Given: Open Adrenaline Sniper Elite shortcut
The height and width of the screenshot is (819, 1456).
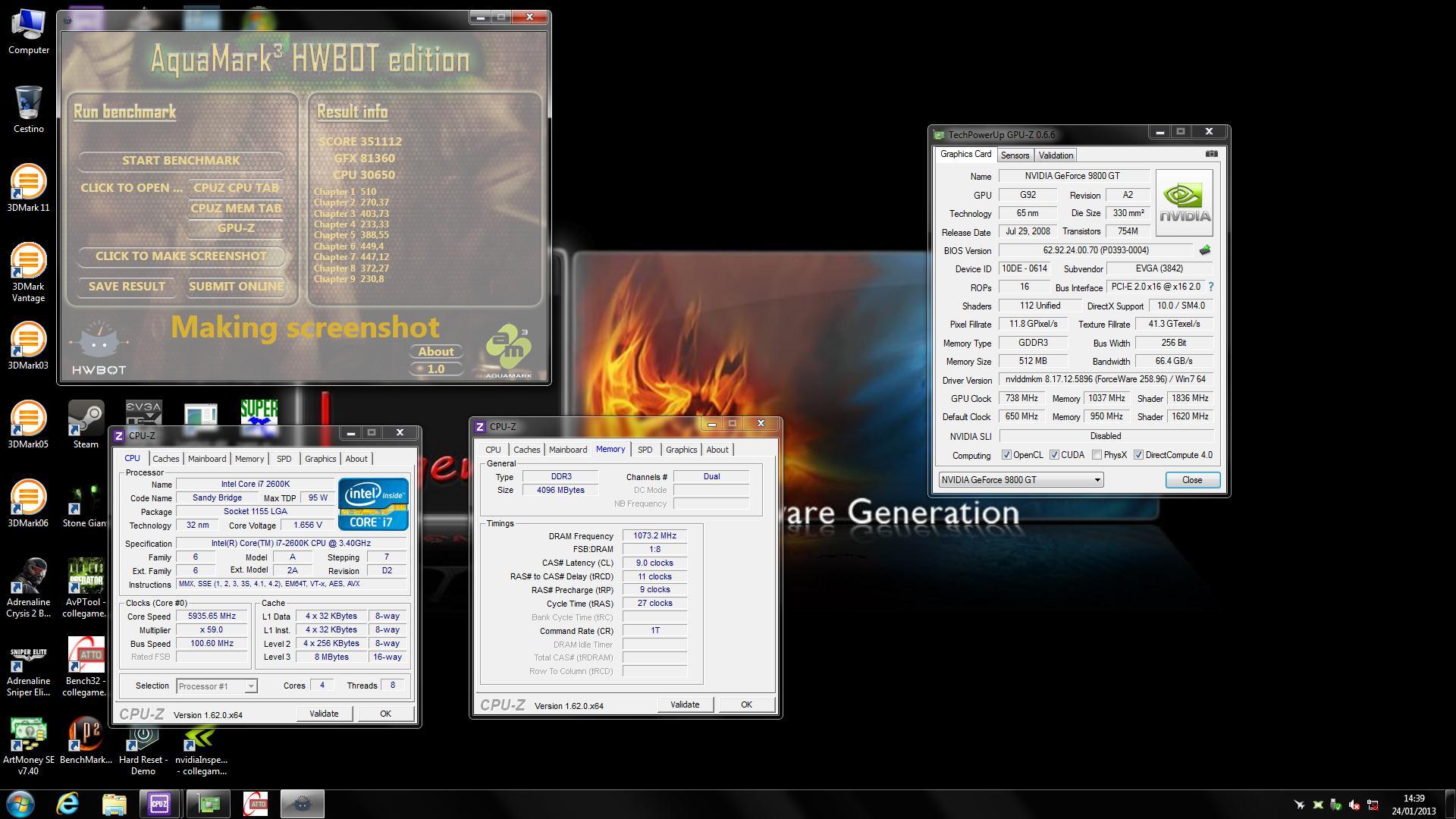Looking at the screenshot, I should point(29,667).
